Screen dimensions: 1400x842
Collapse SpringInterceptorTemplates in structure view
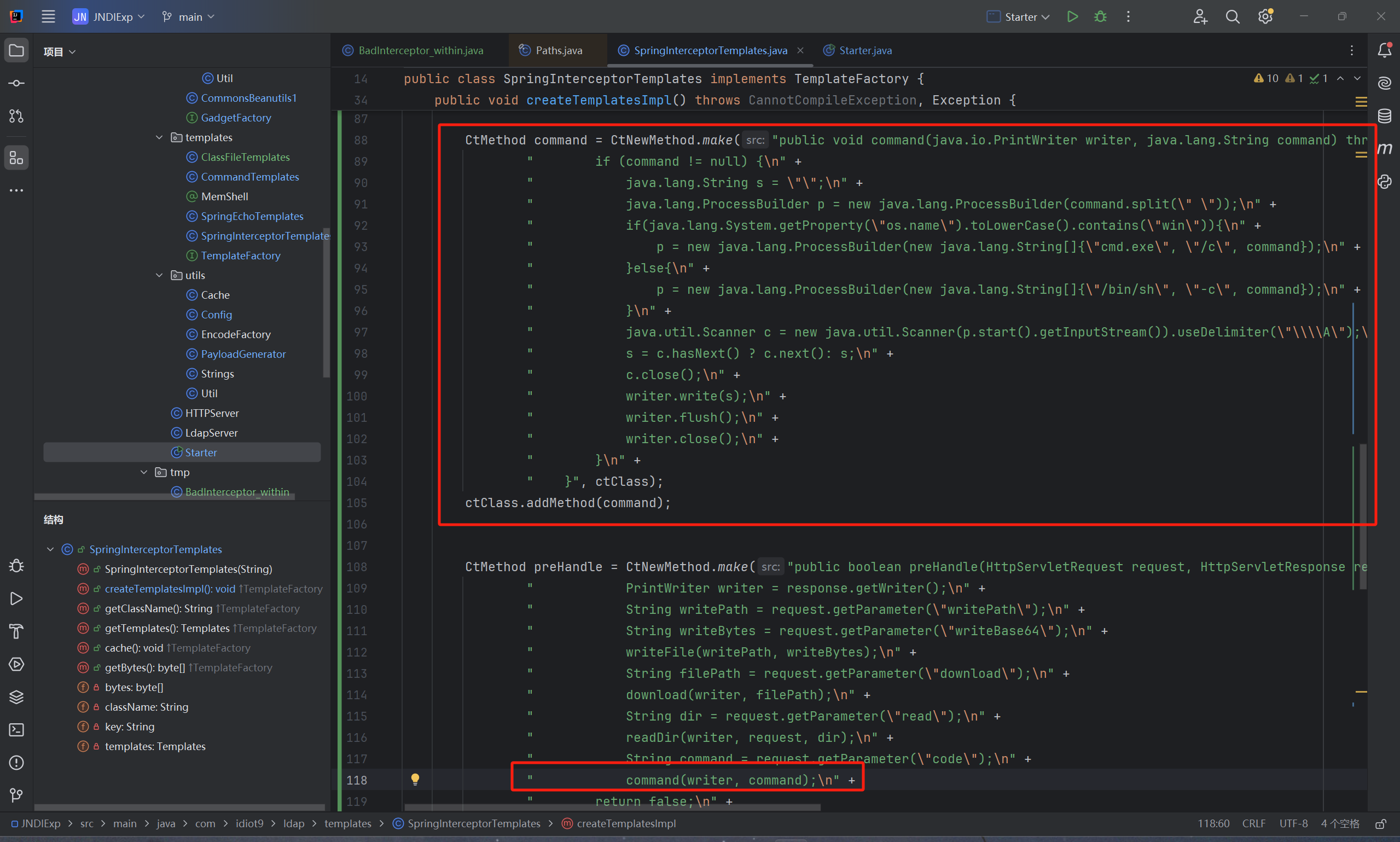pos(50,549)
